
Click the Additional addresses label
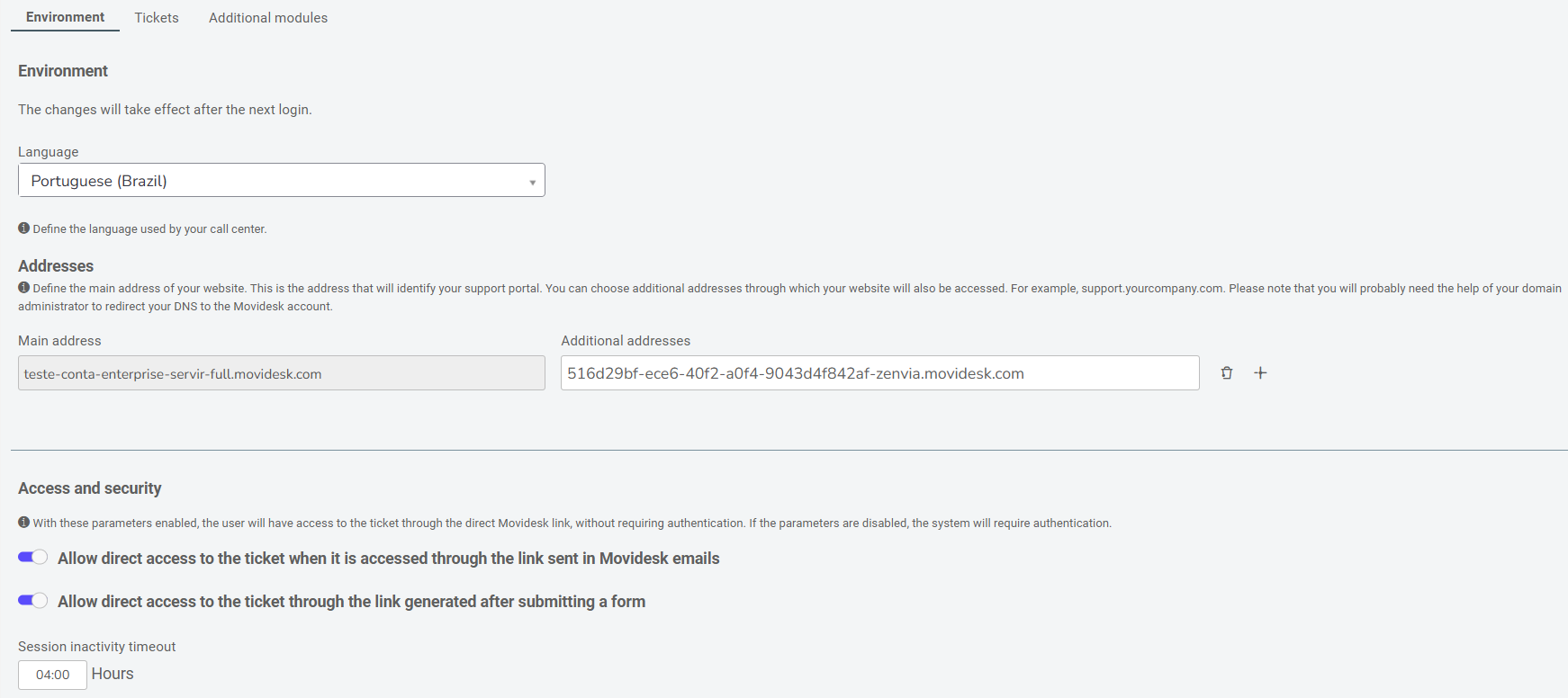[x=626, y=341]
